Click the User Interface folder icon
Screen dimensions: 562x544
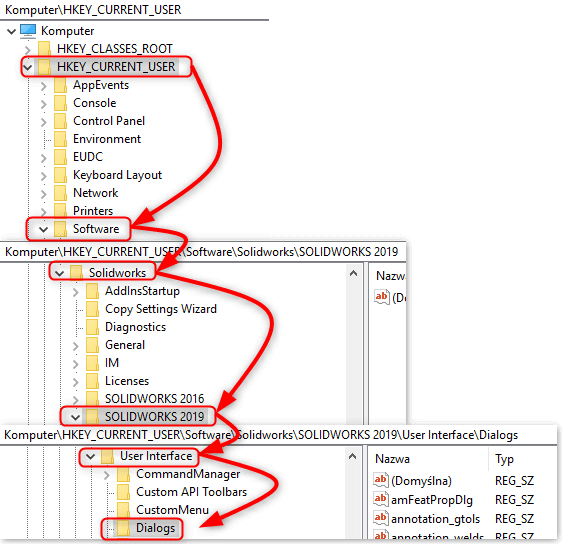107,456
